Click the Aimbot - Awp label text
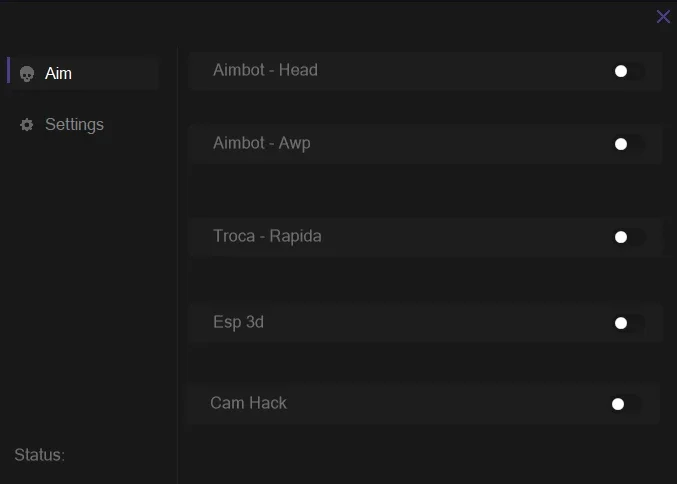The width and height of the screenshot is (677, 484). 262,143
